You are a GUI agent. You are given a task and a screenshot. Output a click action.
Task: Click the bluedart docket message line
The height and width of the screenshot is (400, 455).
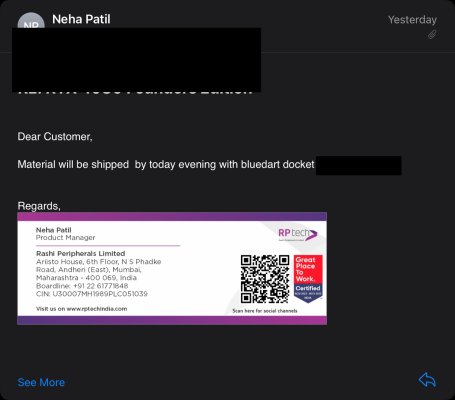166,165
